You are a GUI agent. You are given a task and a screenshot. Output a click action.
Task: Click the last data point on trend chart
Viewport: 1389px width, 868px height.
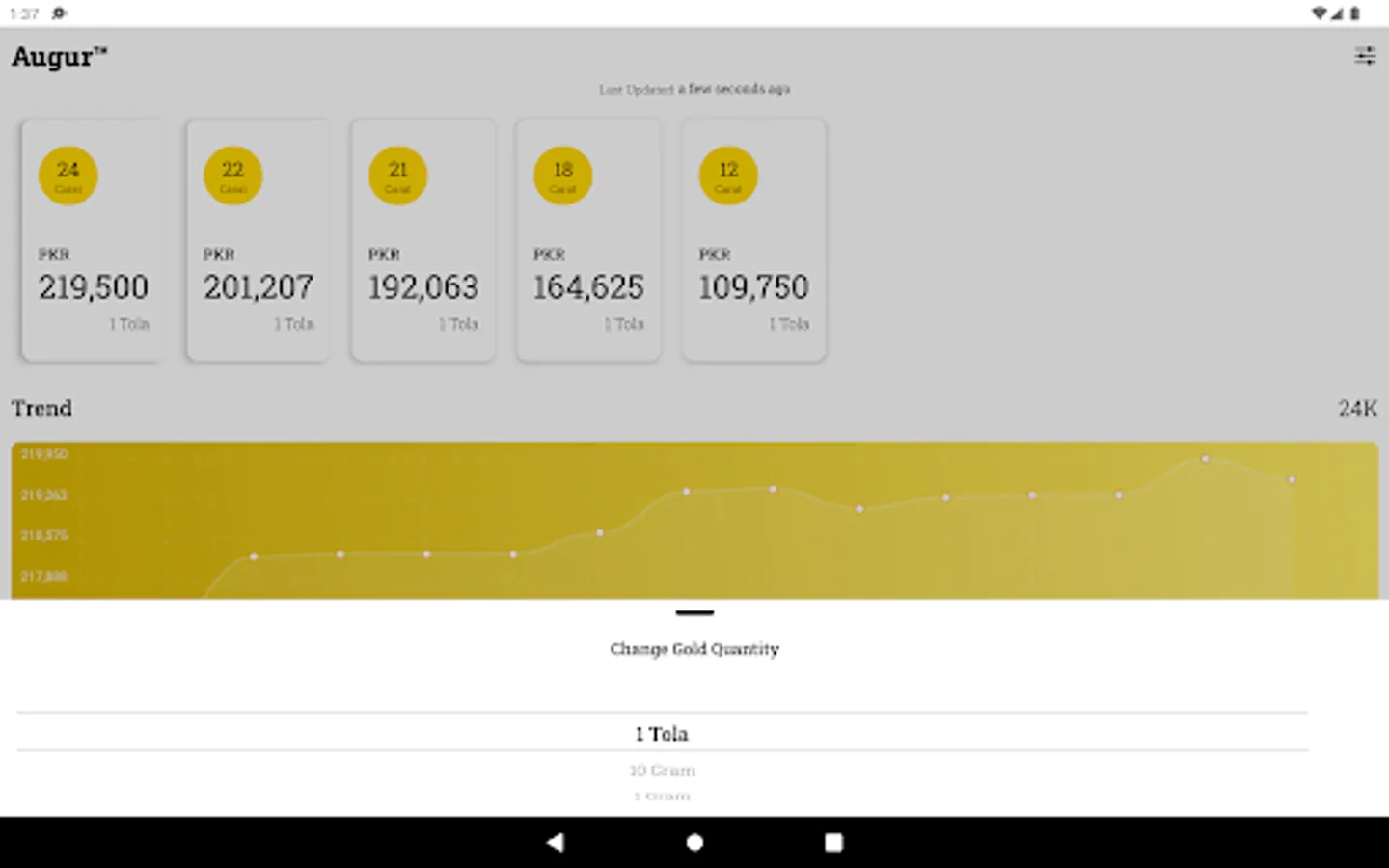coord(1292,479)
